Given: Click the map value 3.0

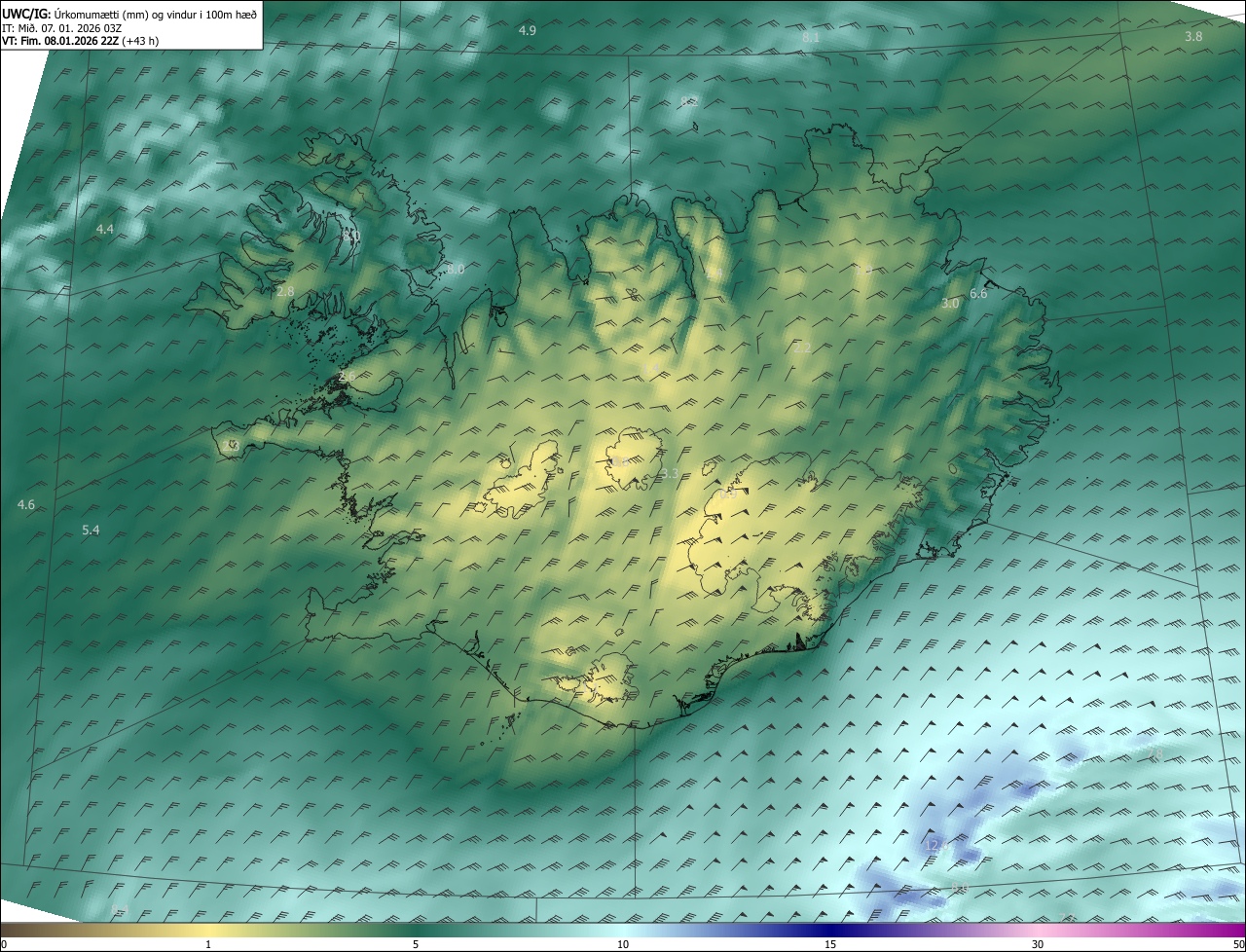Looking at the screenshot, I should (950, 303).
